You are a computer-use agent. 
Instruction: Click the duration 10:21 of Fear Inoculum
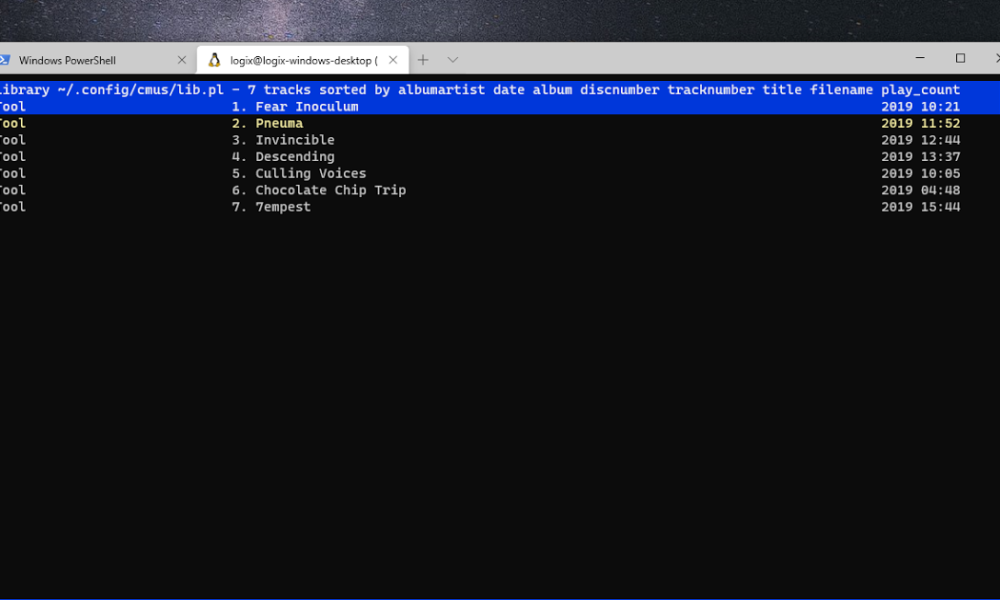click(x=940, y=106)
